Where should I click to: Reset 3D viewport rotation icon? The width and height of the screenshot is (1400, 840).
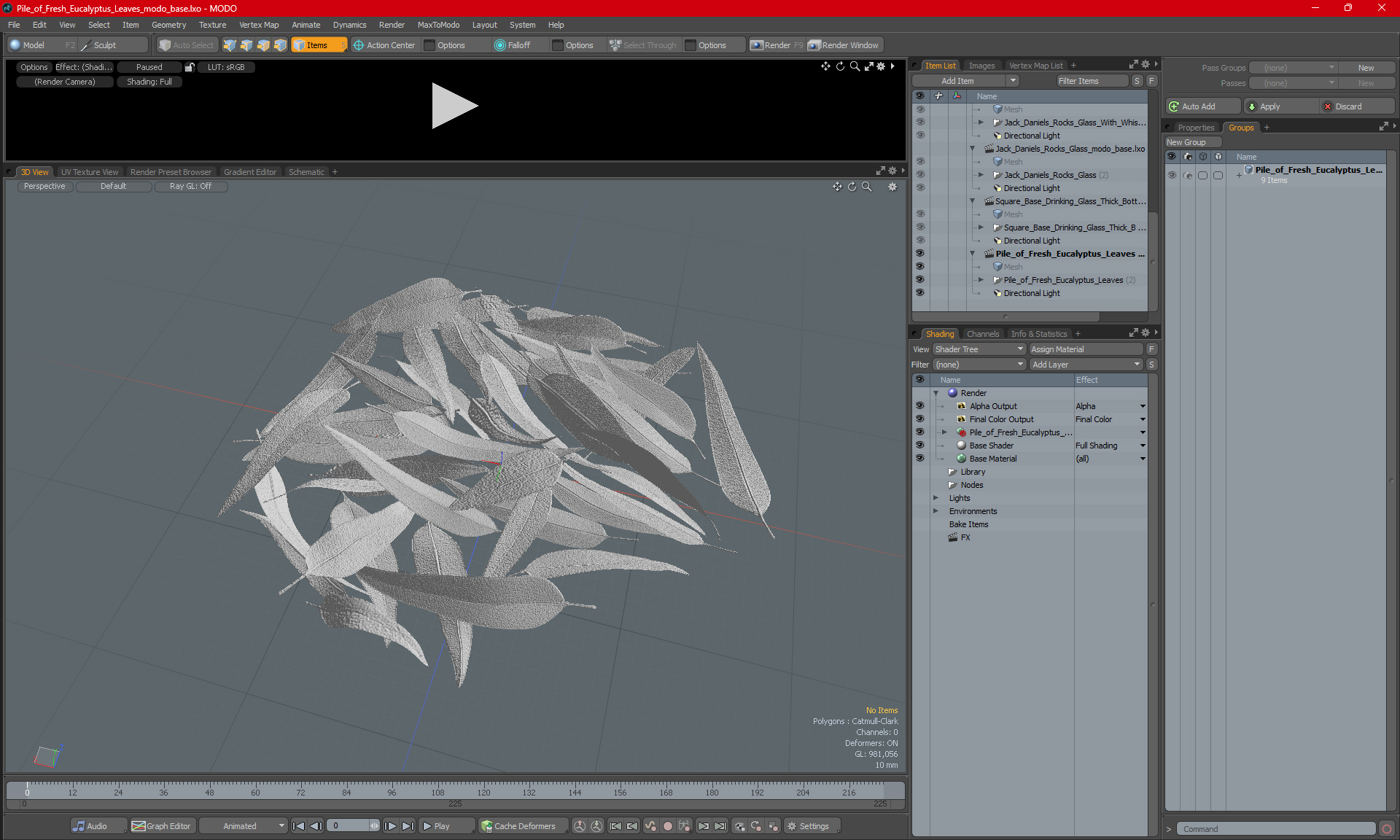coord(852,187)
